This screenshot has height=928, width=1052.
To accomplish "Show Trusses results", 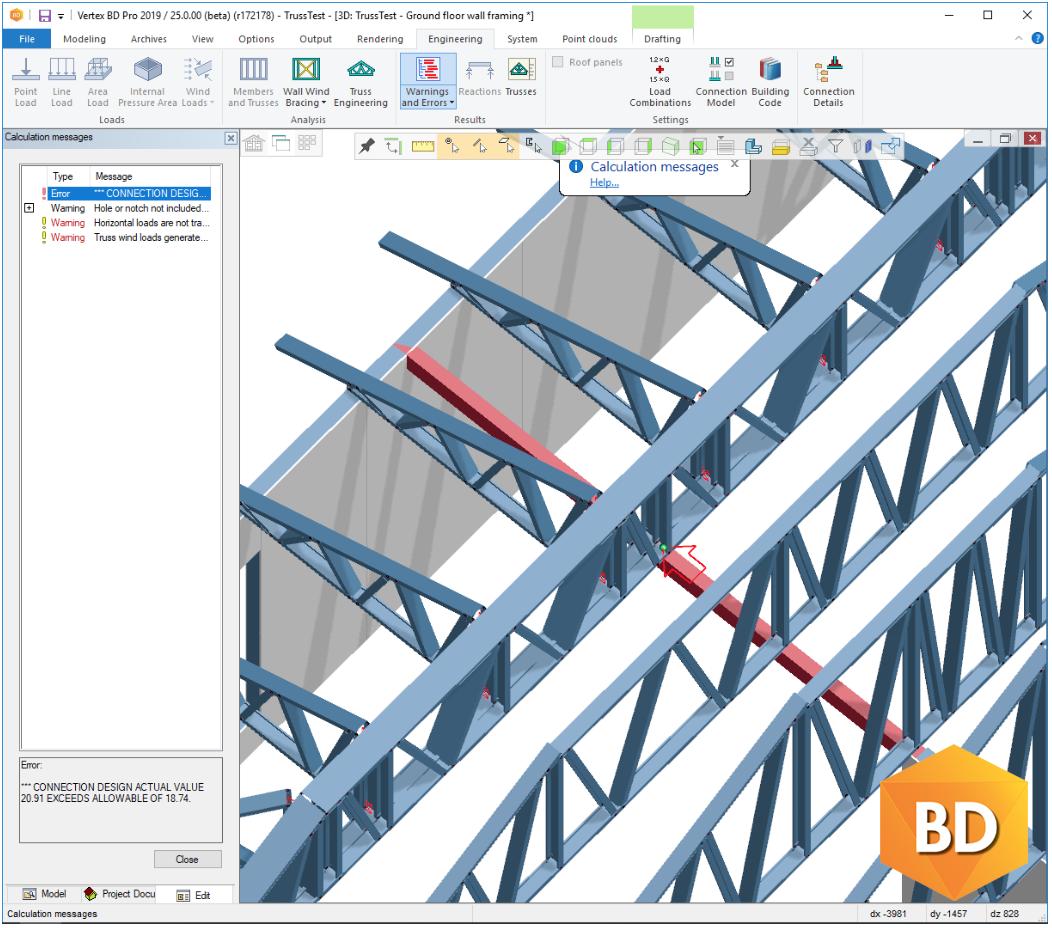I will click(x=521, y=79).
